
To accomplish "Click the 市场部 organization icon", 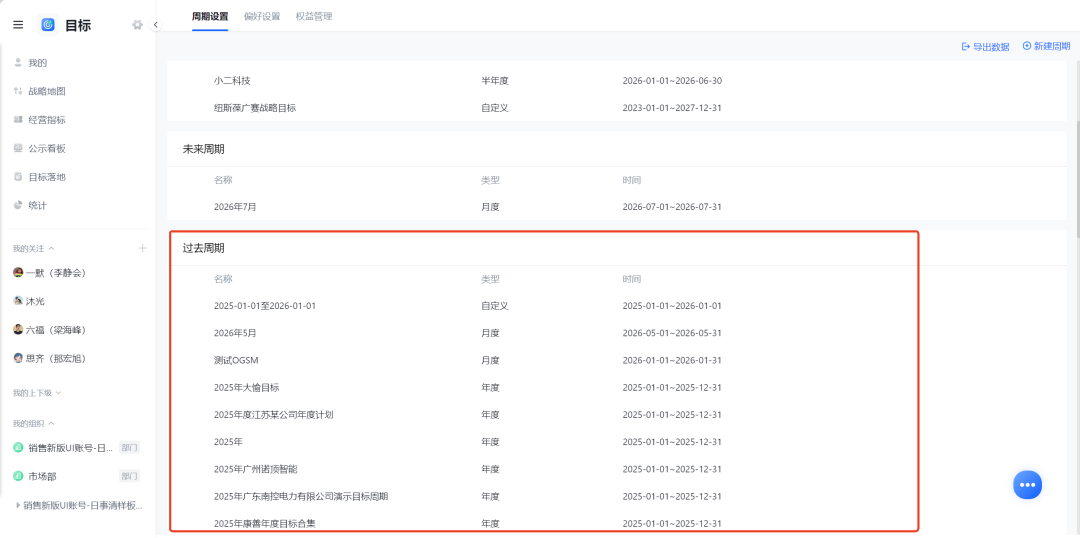I will click(x=19, y=476).
